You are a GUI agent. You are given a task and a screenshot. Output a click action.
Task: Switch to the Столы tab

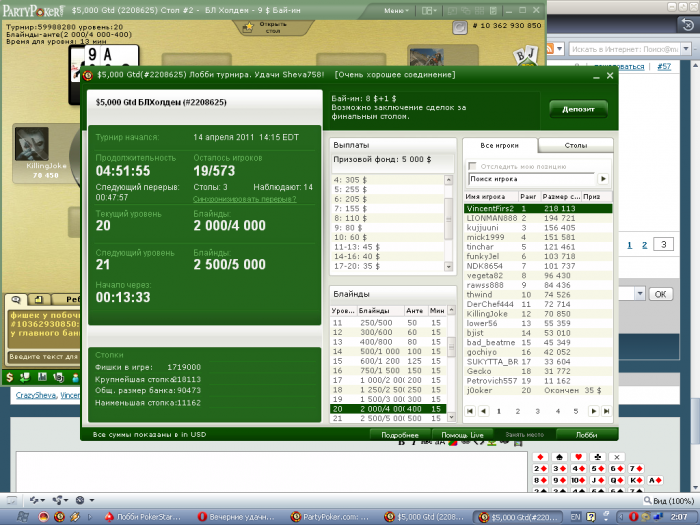click(x=576, y=146)
